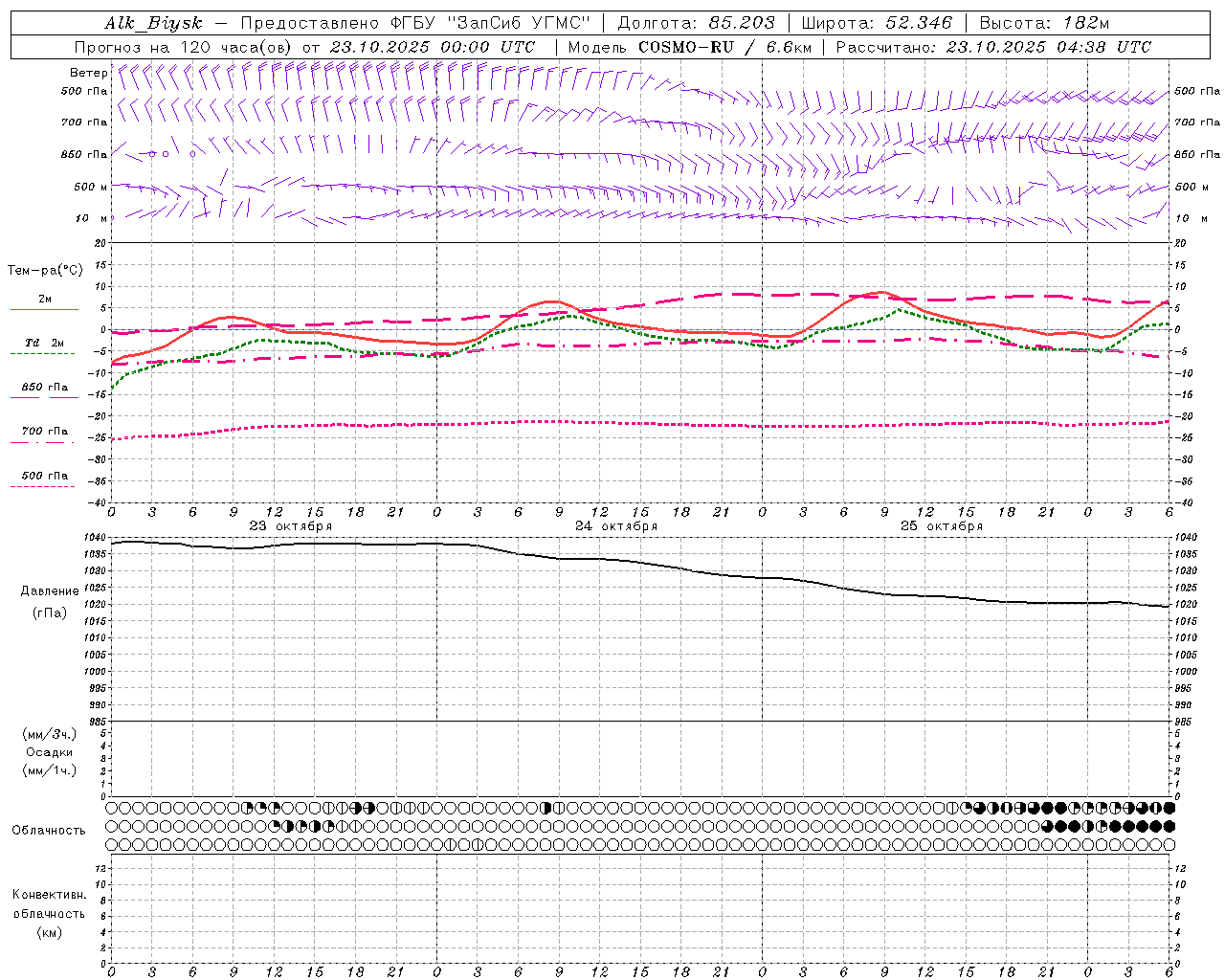Click the Давление panel label
Viewport: 1225px width, 980px height.
(x=50, y=591)
